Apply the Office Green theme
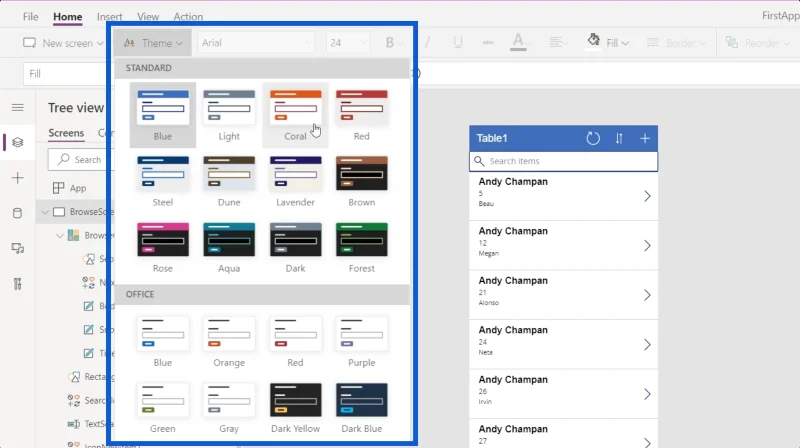This screenshot has width=800, height=448. [x=163, y=408]
